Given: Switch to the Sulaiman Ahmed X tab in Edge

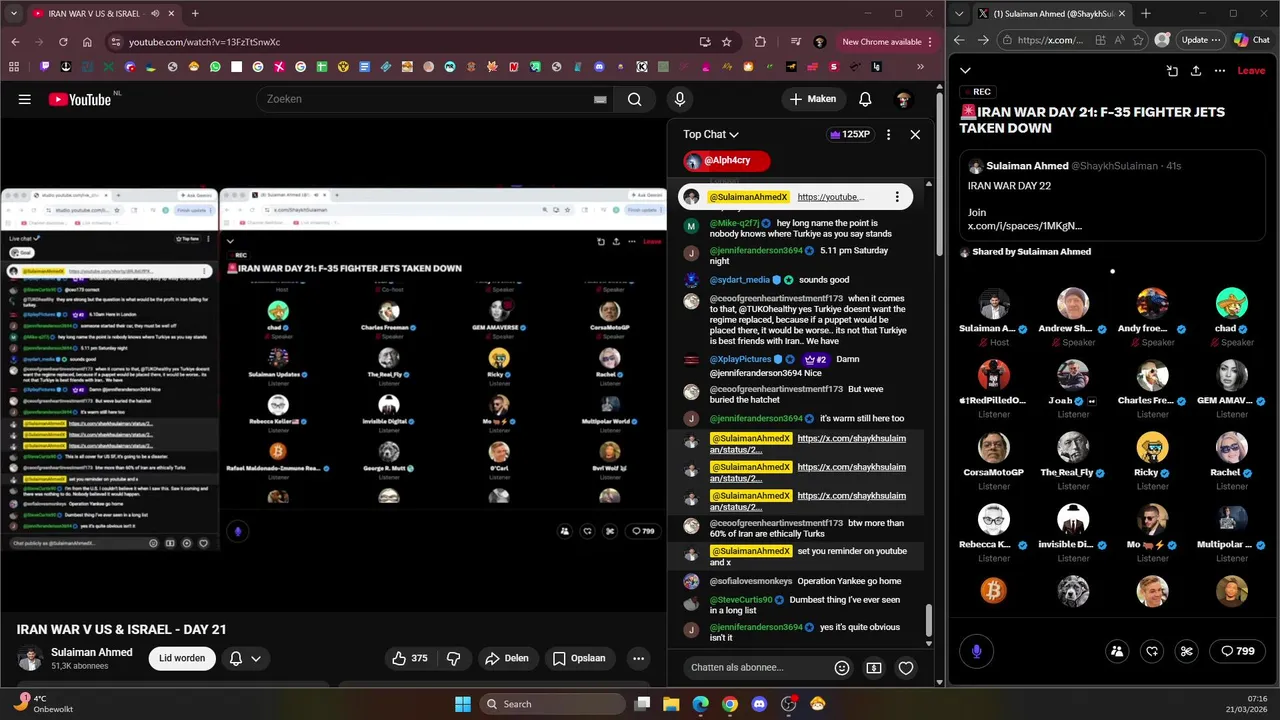Looking at the screenshot, I should 1051,14.
